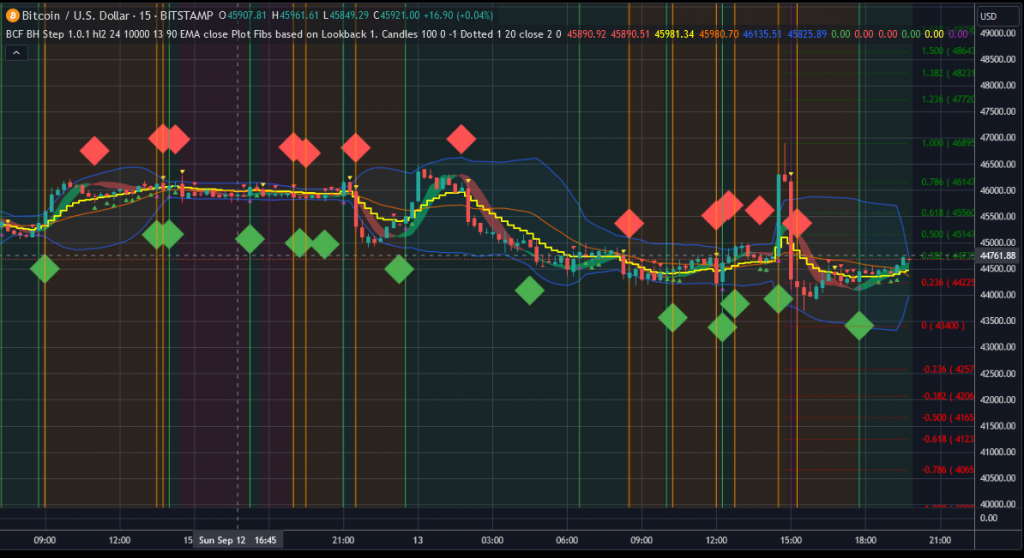Click the Sun Sep 12 16:45 time label
The width and height of the screenshot is (1024, 558).
[x=235, y=540]
